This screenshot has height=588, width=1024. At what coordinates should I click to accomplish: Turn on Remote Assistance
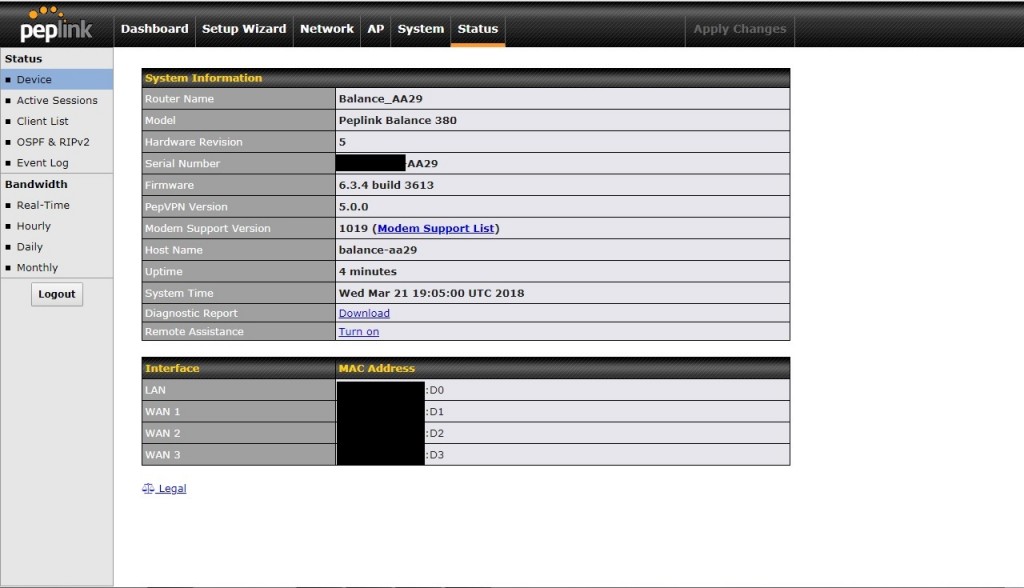click(x=359, y=331)
